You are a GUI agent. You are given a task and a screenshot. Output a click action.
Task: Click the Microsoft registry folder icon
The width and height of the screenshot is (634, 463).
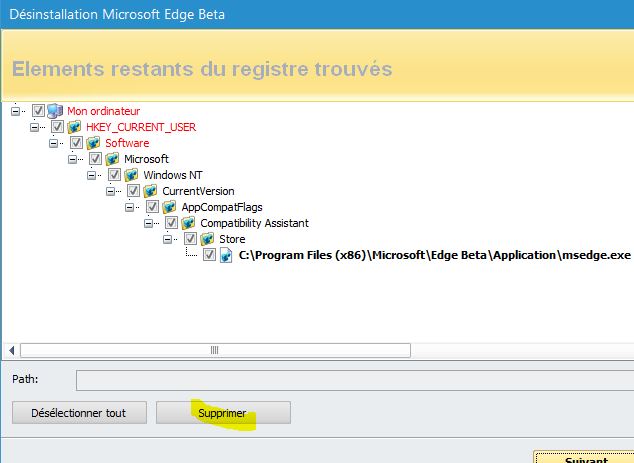(x=112, y=159)
